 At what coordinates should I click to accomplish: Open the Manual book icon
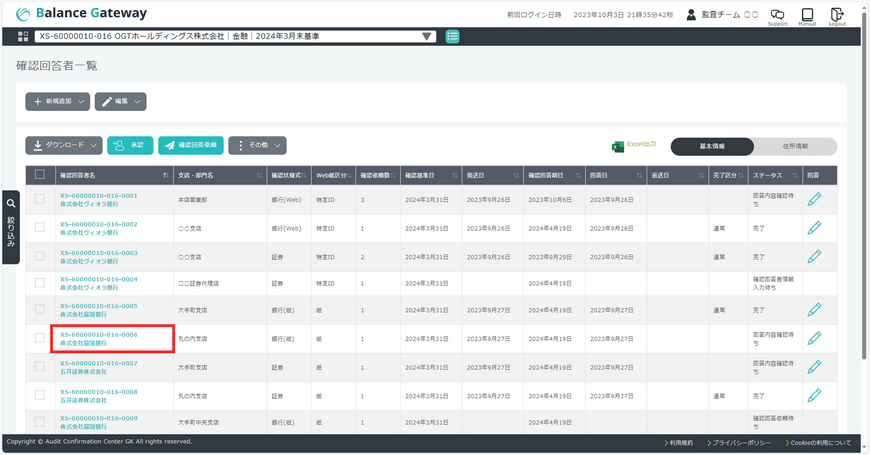tap(807, 15)
